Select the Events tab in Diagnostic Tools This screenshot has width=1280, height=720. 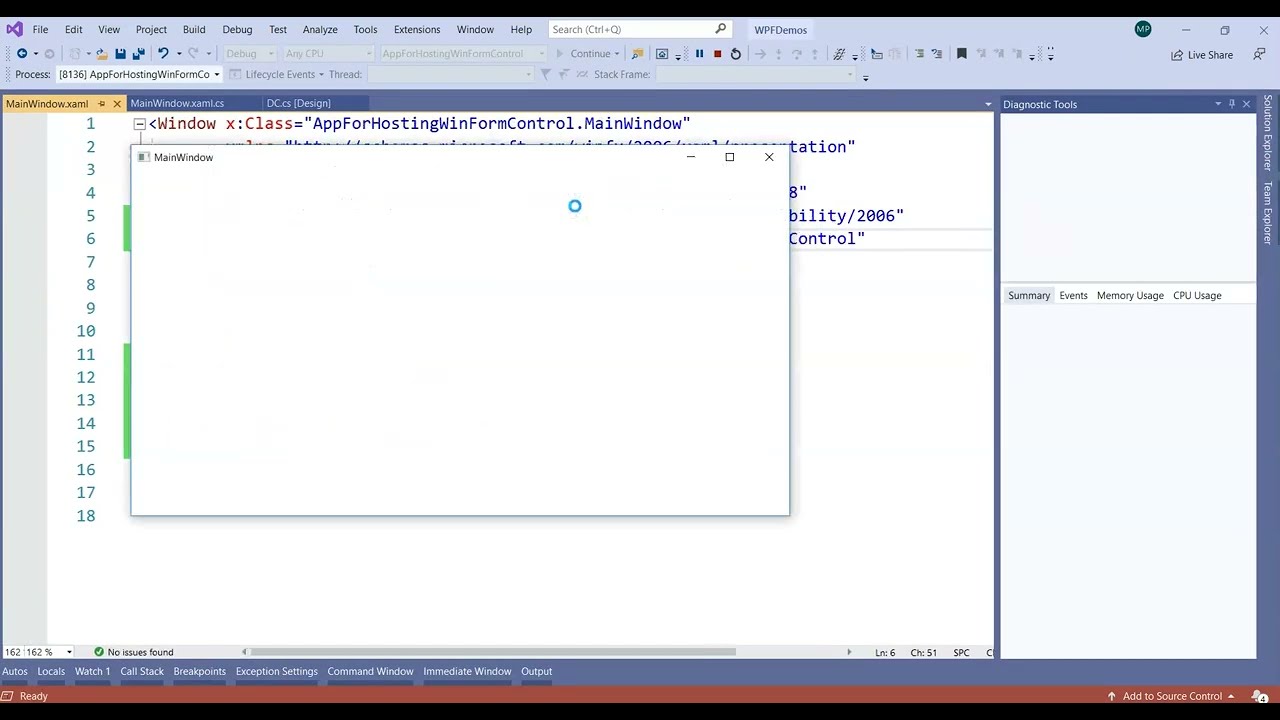tap(1073, 296)
